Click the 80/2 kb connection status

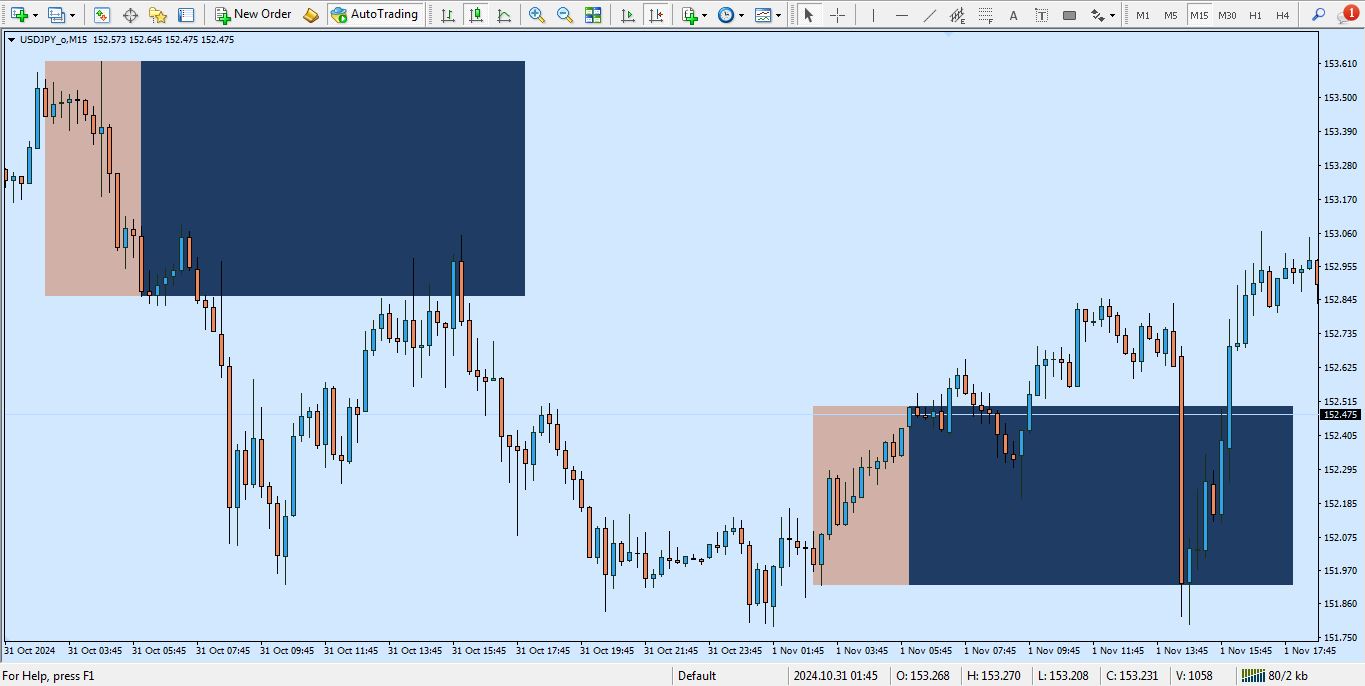tap(1276, 676)
